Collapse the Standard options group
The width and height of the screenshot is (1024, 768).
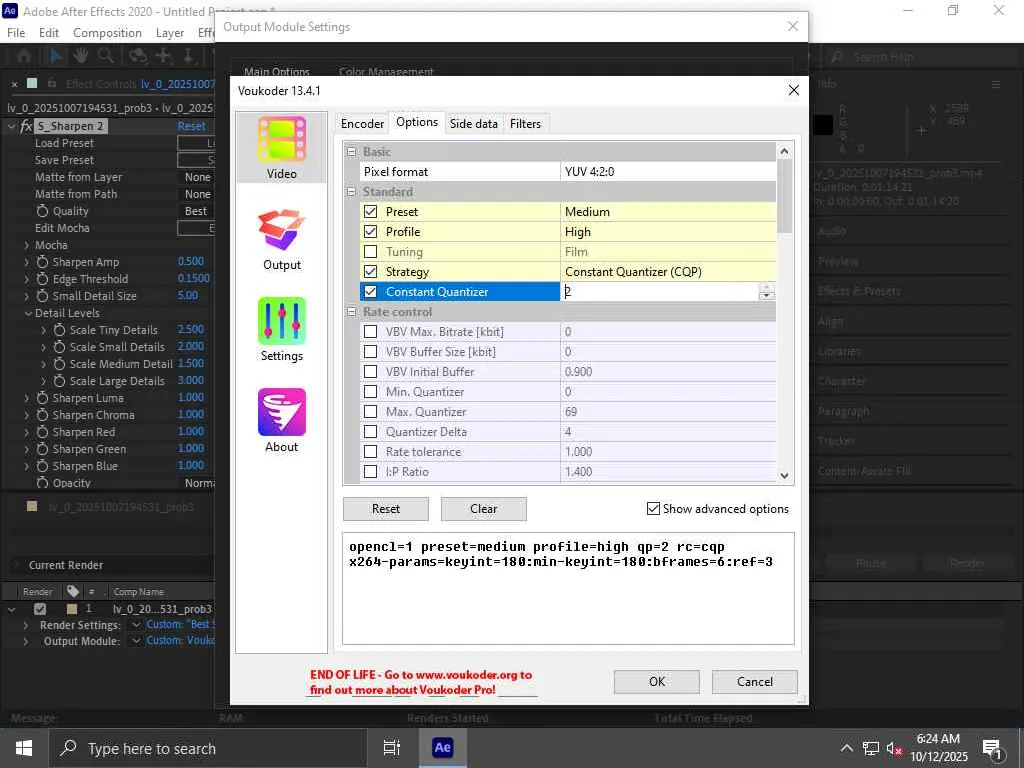point(351,192)
